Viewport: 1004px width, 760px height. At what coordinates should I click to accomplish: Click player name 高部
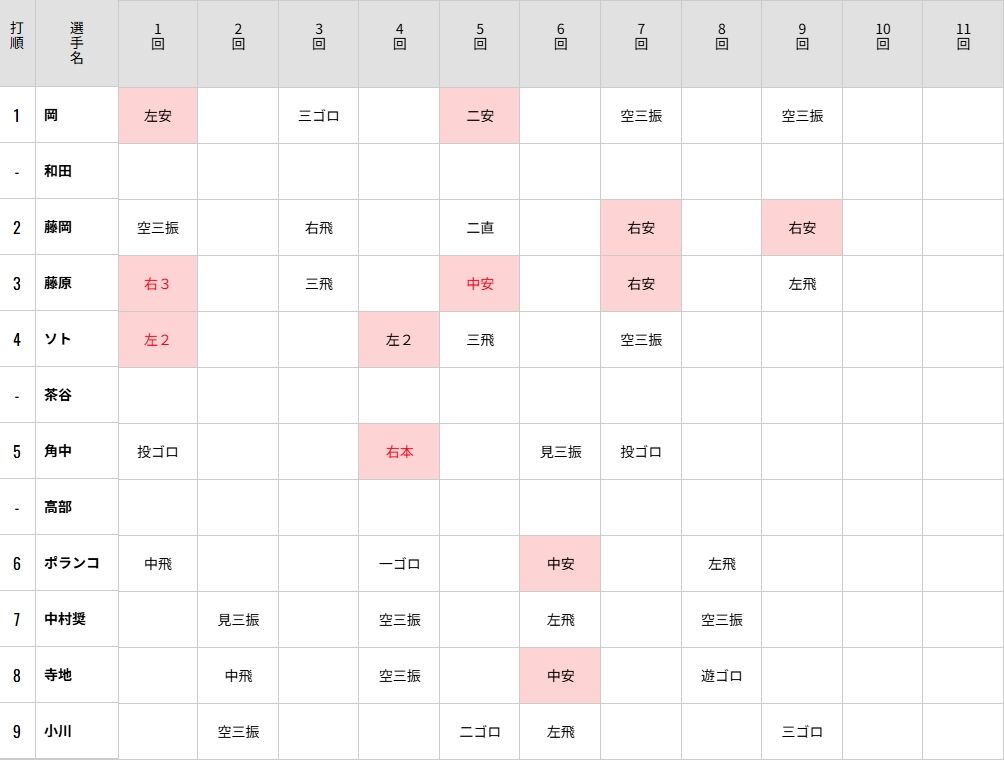(x=58, y=506)
